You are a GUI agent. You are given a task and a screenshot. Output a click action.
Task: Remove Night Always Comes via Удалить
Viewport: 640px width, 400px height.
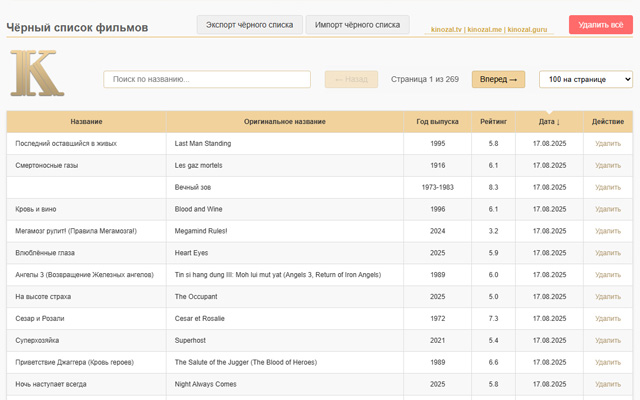coord(608,384)
